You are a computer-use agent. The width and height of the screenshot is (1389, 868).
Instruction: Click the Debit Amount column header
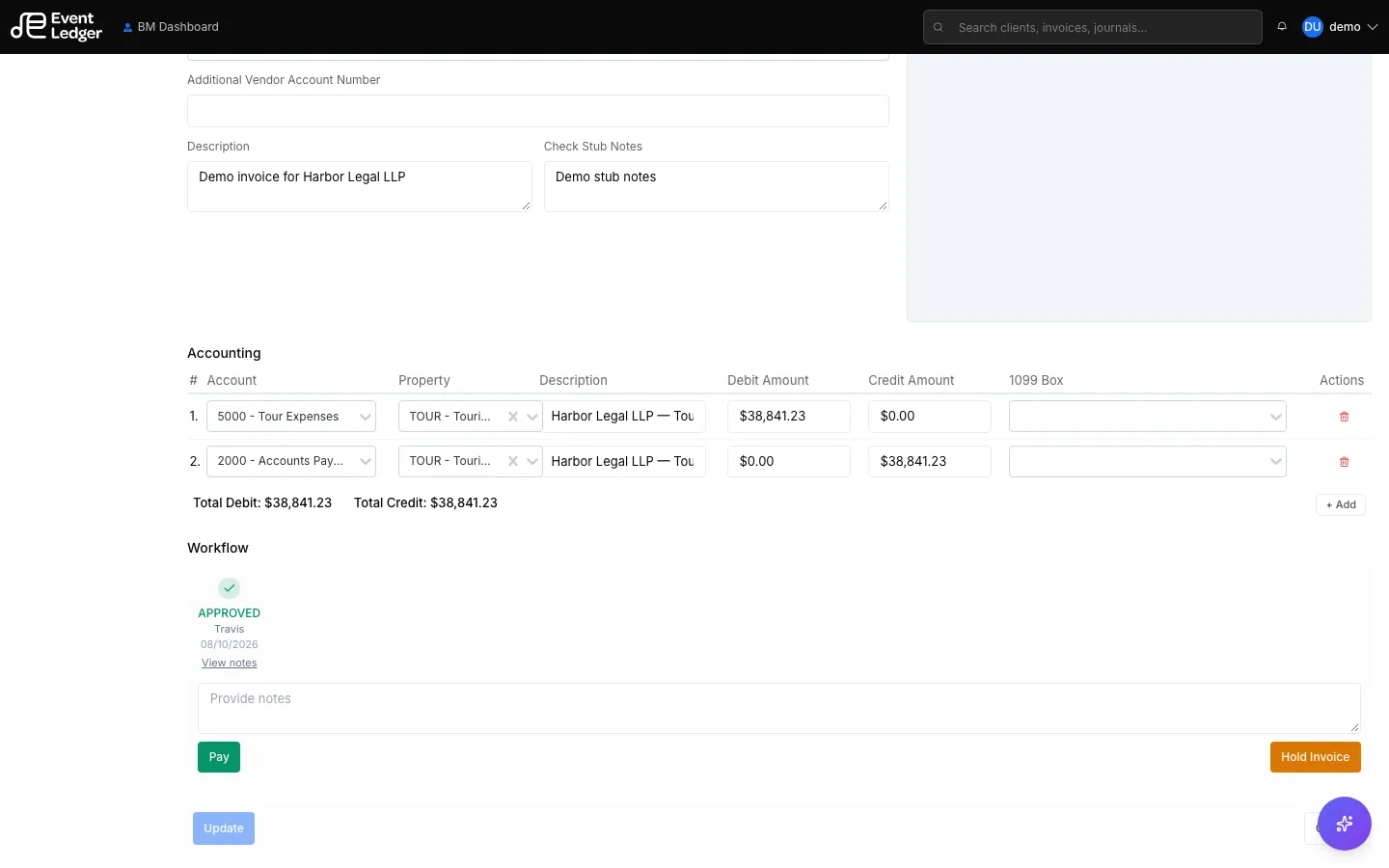pos(768,380)
